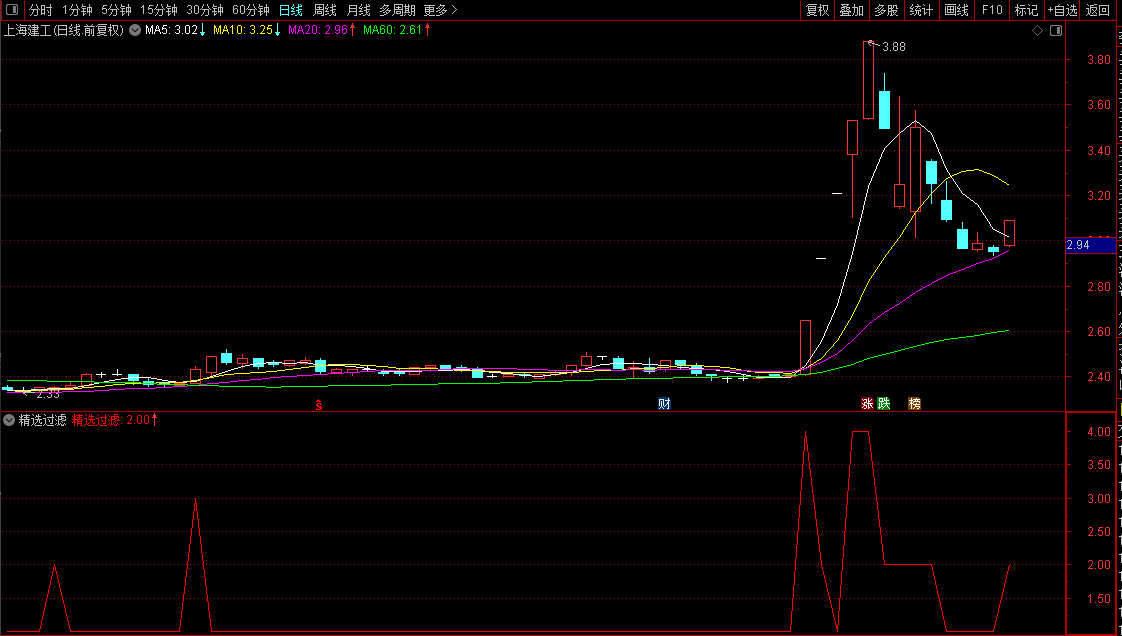Open the 财 financial report marker
This screenshot has width=1122, height=636.
coord(663,404)
